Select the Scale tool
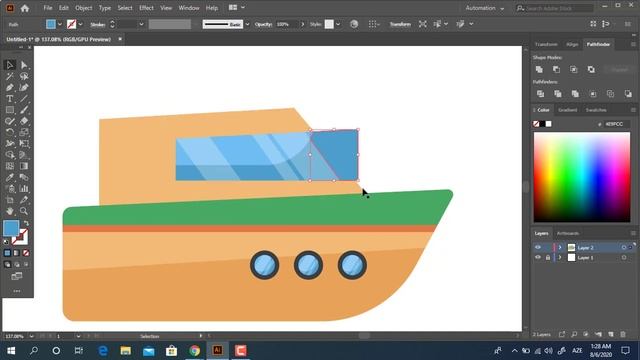The image size is (640, 360). pos(24,132)
